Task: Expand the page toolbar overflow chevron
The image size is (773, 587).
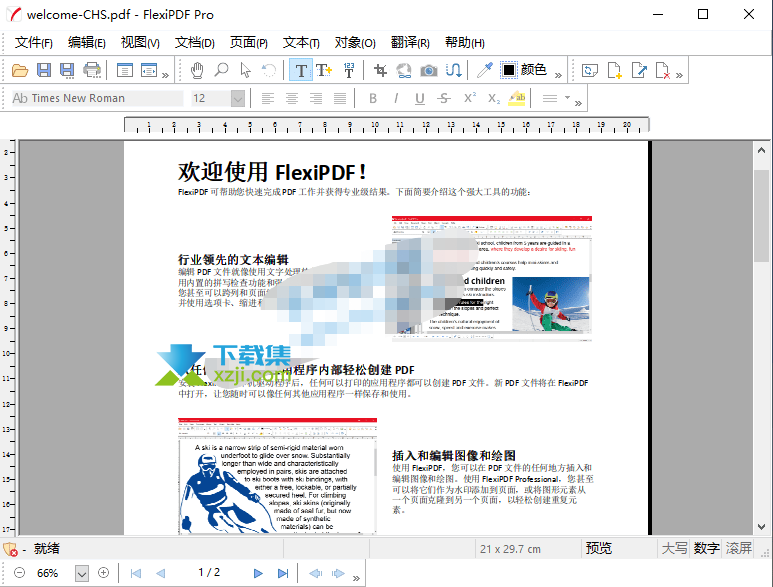Action: [679, 75]
